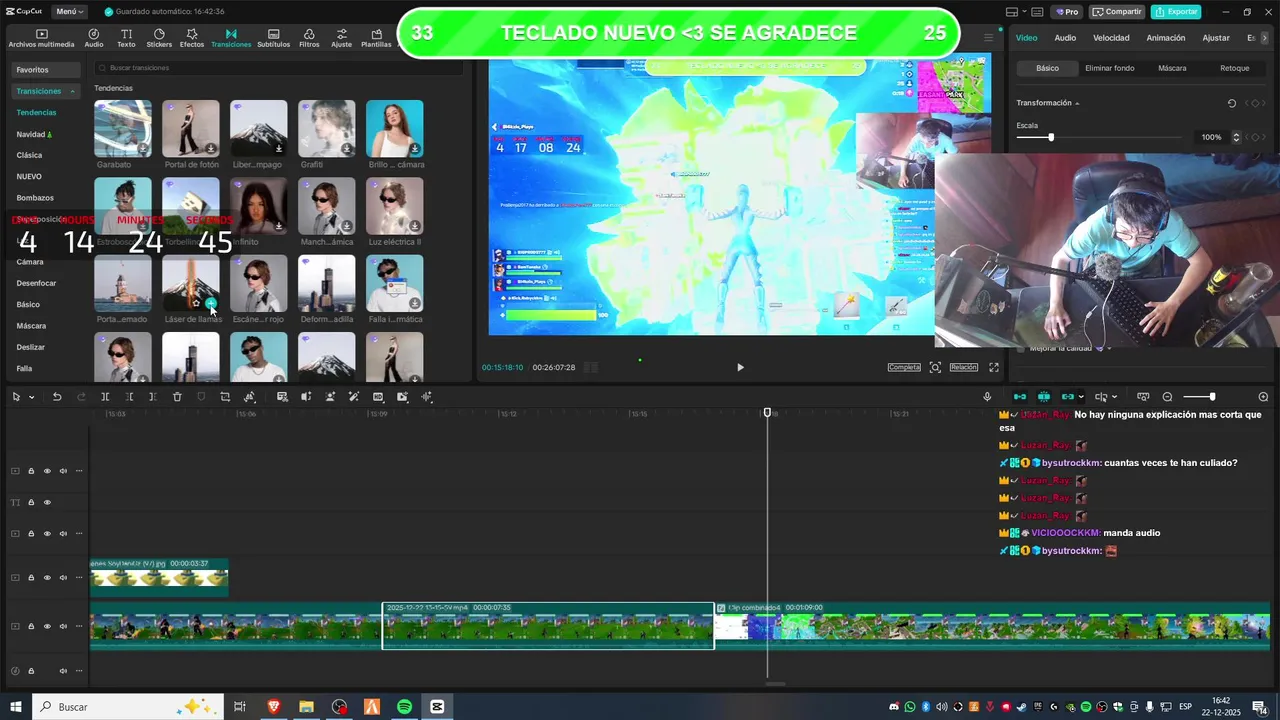Mute the track with the jpg clip
The height and width of the screenshot is (720, 1280).
(x=63, y=577)
